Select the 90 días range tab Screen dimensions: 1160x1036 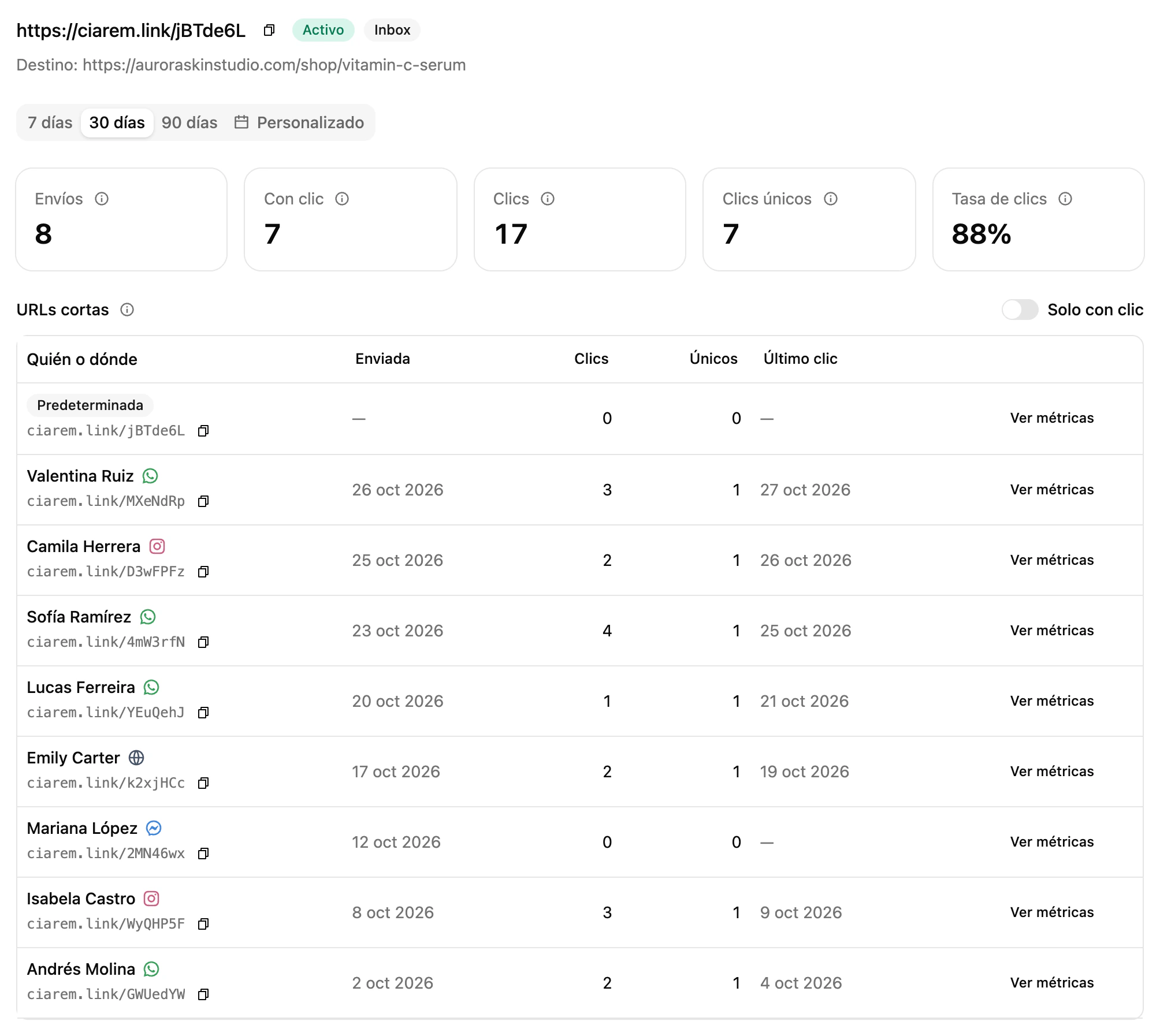189,122
